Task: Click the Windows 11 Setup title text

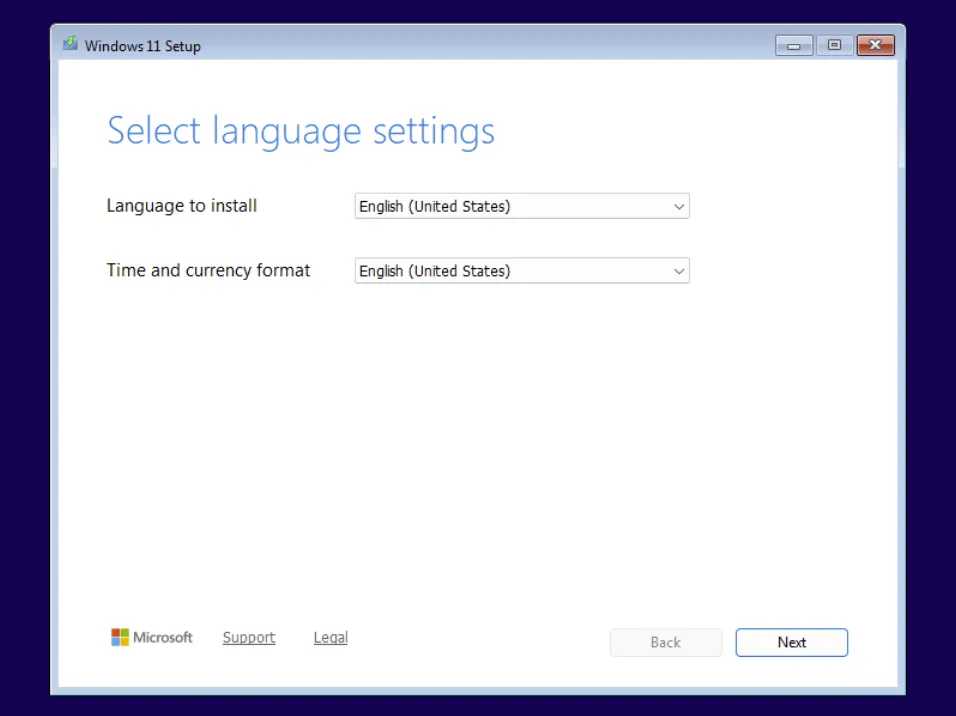Action: pos(143,46)
